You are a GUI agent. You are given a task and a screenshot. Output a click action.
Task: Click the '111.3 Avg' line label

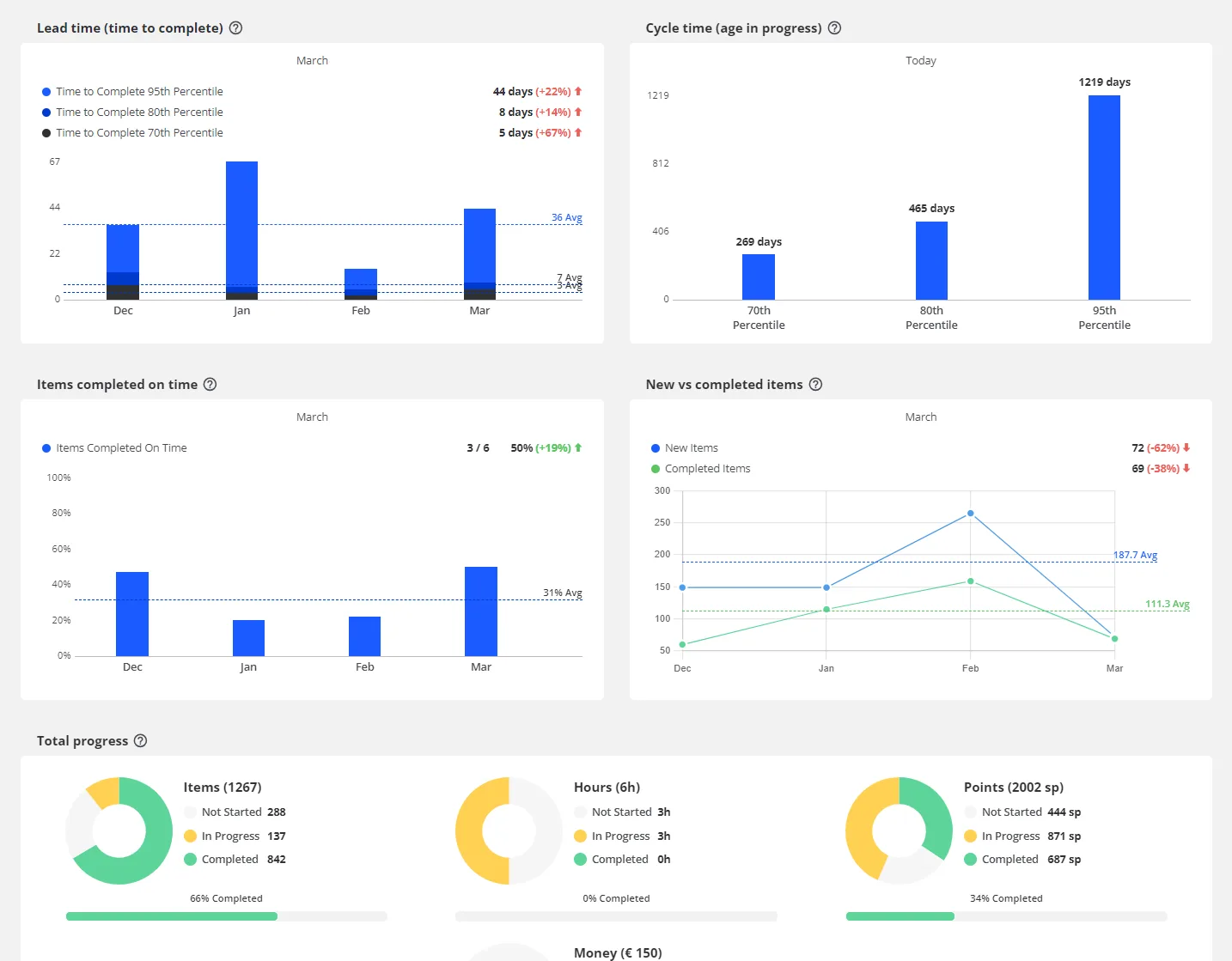1168,604
